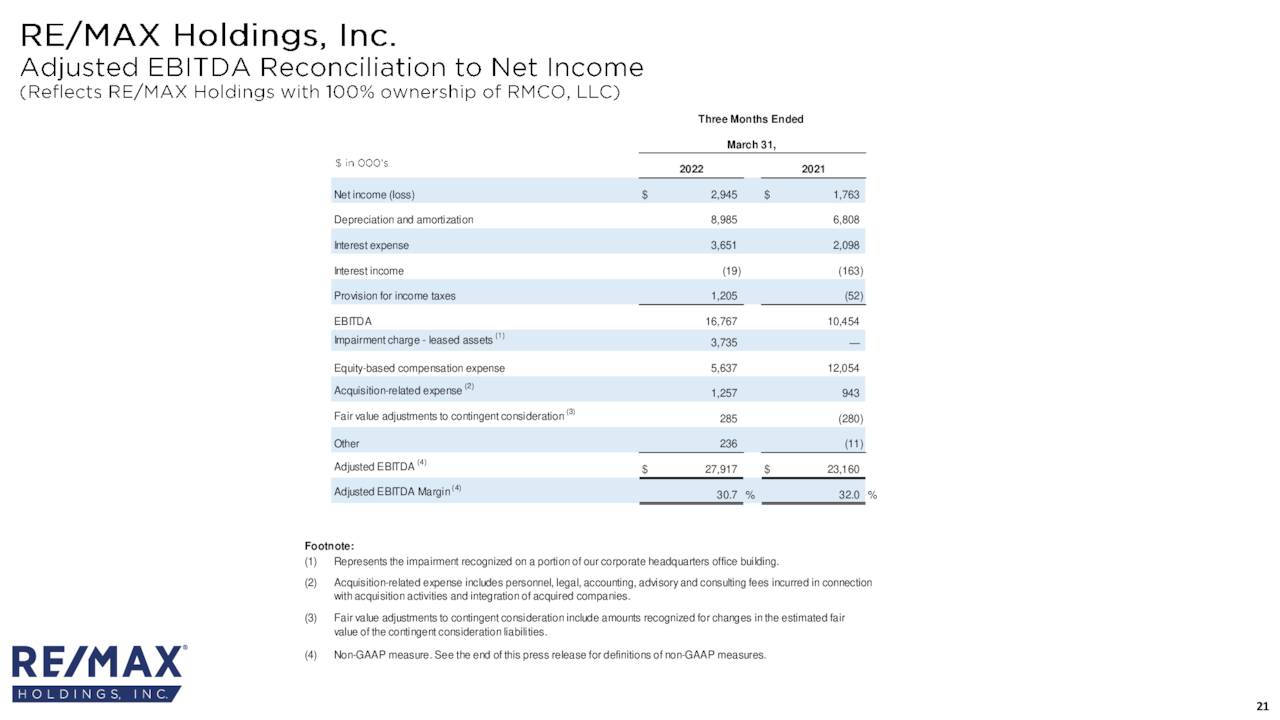Select 'Adjusted EBITDA Reconciliation to Net Income' subtitle
The width and height of the screenshot is (1280, 720).
point(332,68)
